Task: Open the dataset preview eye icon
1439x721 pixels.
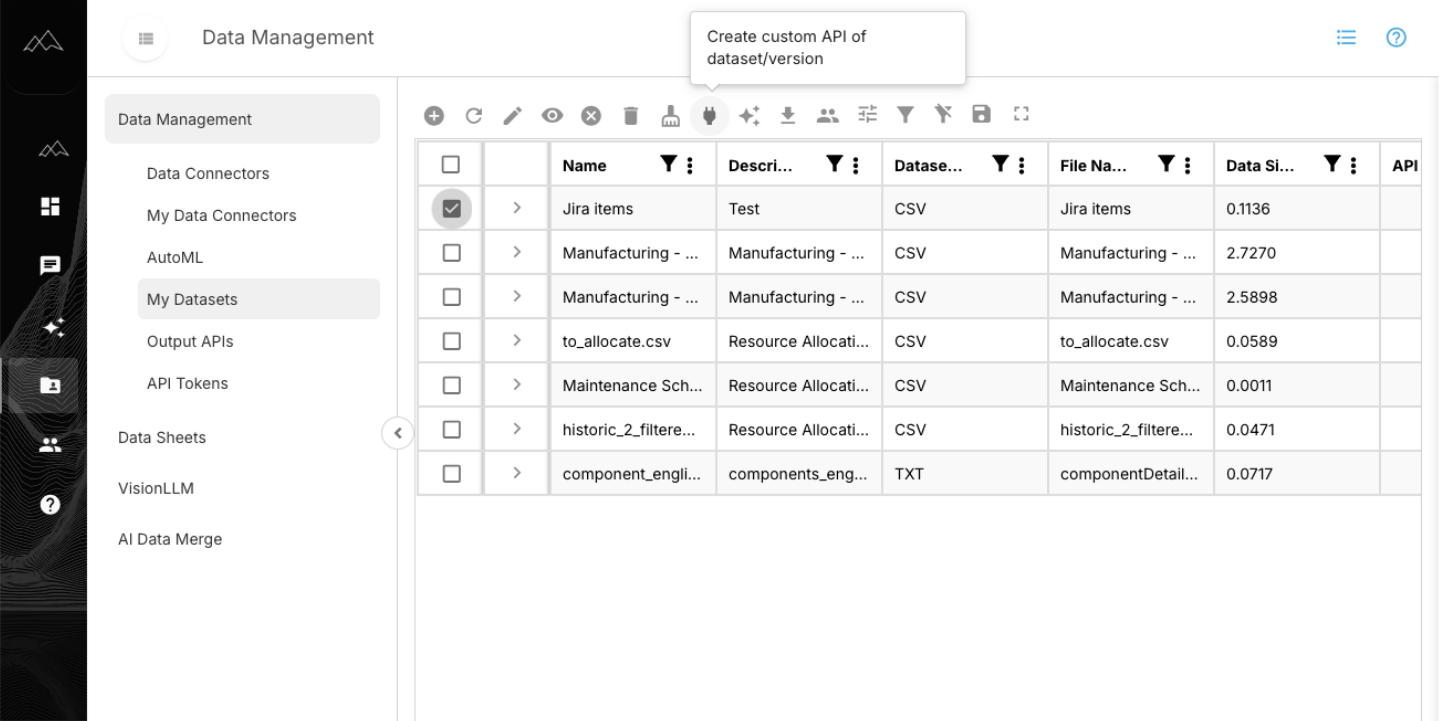Action: 552,114
